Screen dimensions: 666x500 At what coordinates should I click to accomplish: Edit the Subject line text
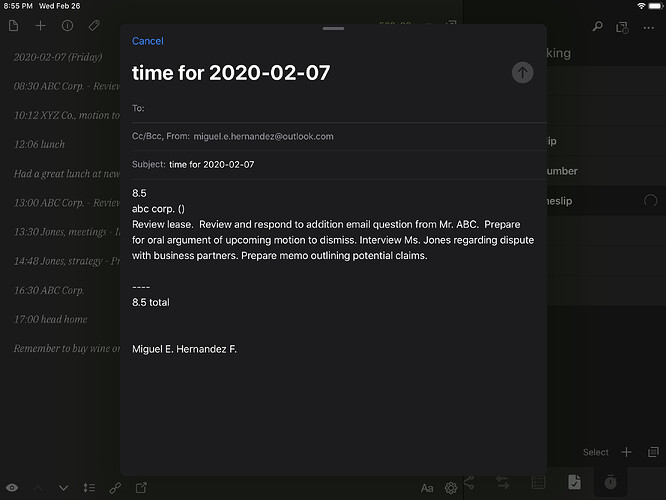click(x=212, y=164)
